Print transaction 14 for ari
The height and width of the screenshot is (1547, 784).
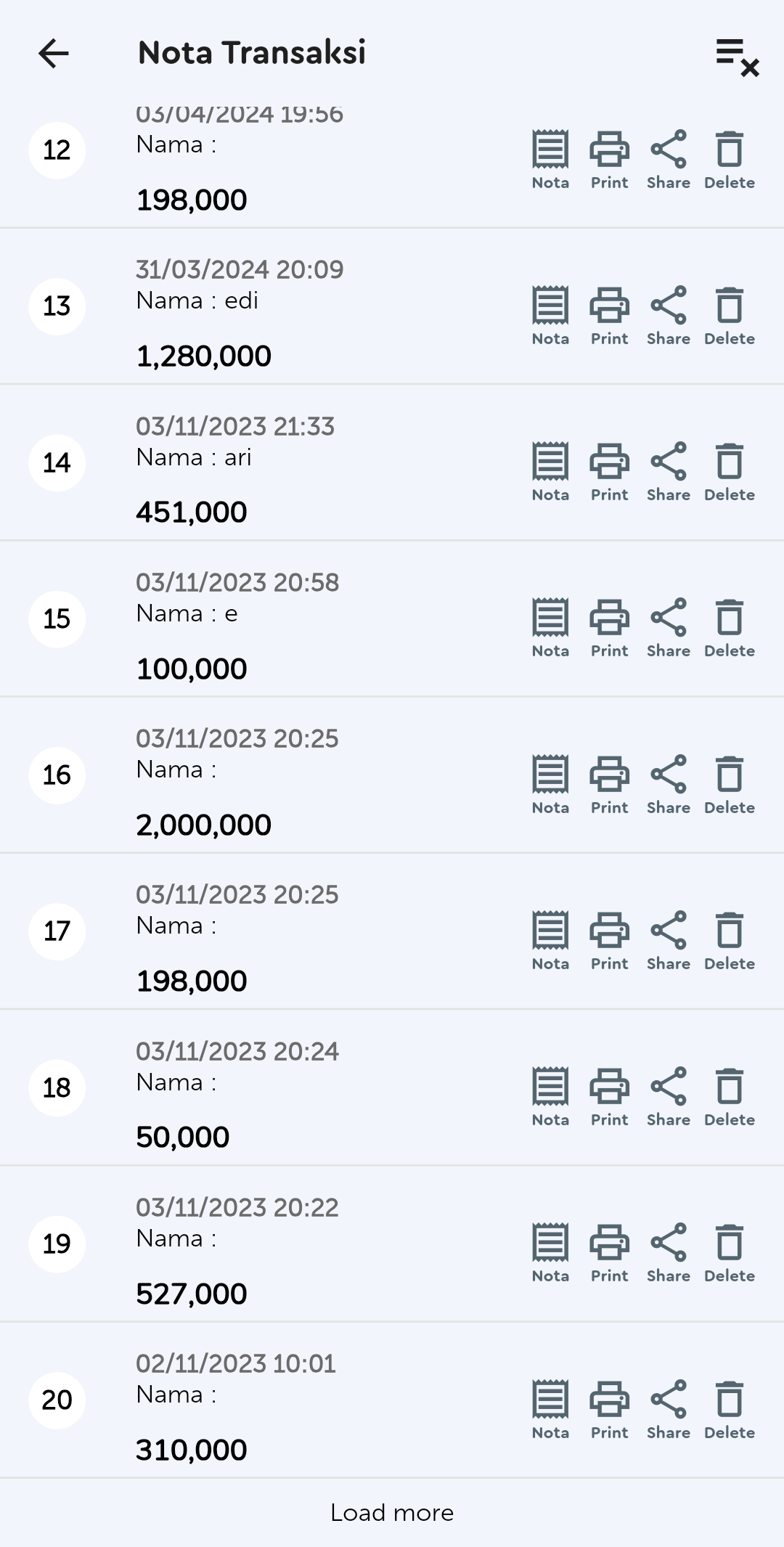point(609,471)
